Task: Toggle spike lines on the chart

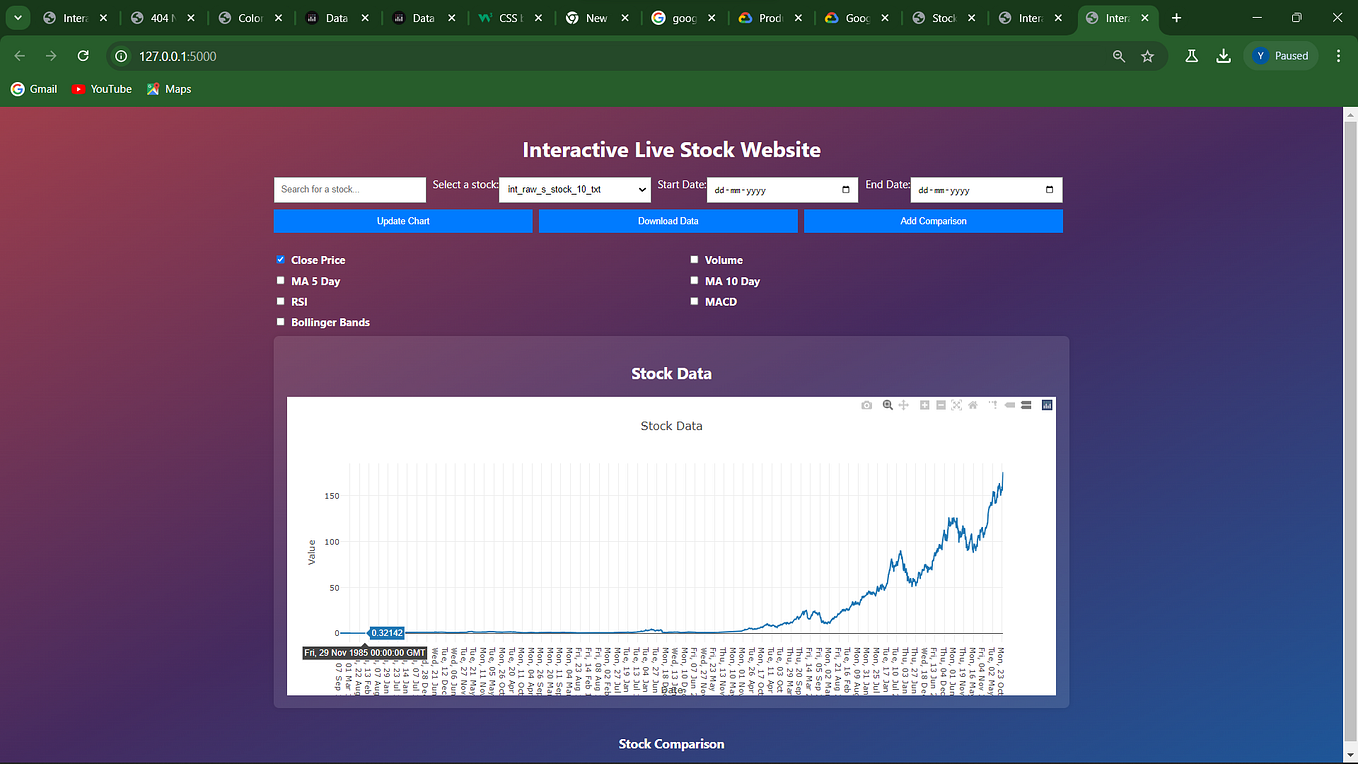Action: click(x=991, y=405)
